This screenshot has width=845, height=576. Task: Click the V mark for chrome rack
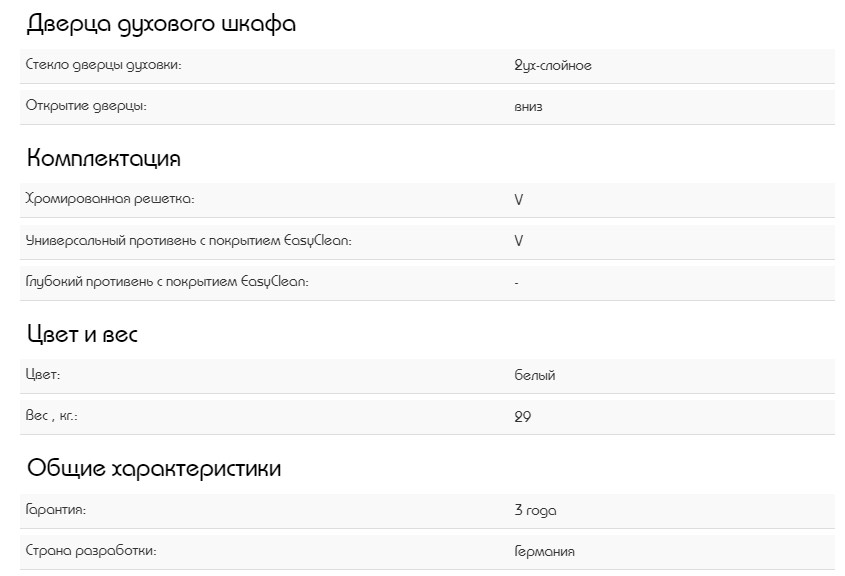pos(518,199)
